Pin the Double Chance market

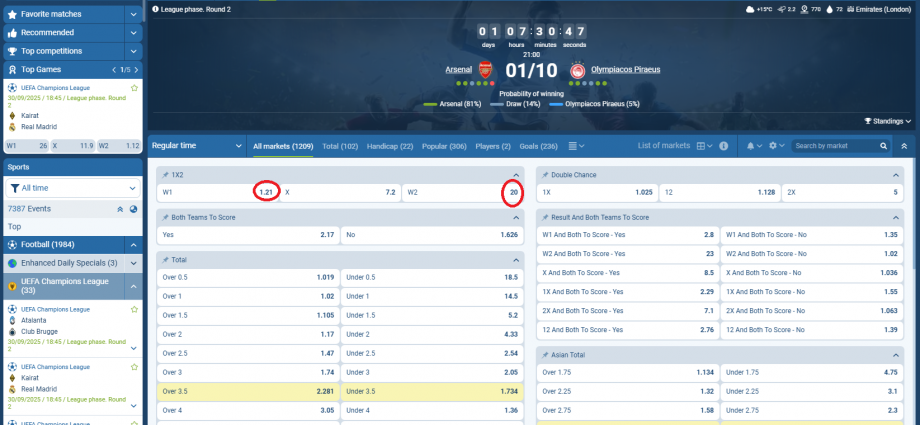[x=546, y=175]
